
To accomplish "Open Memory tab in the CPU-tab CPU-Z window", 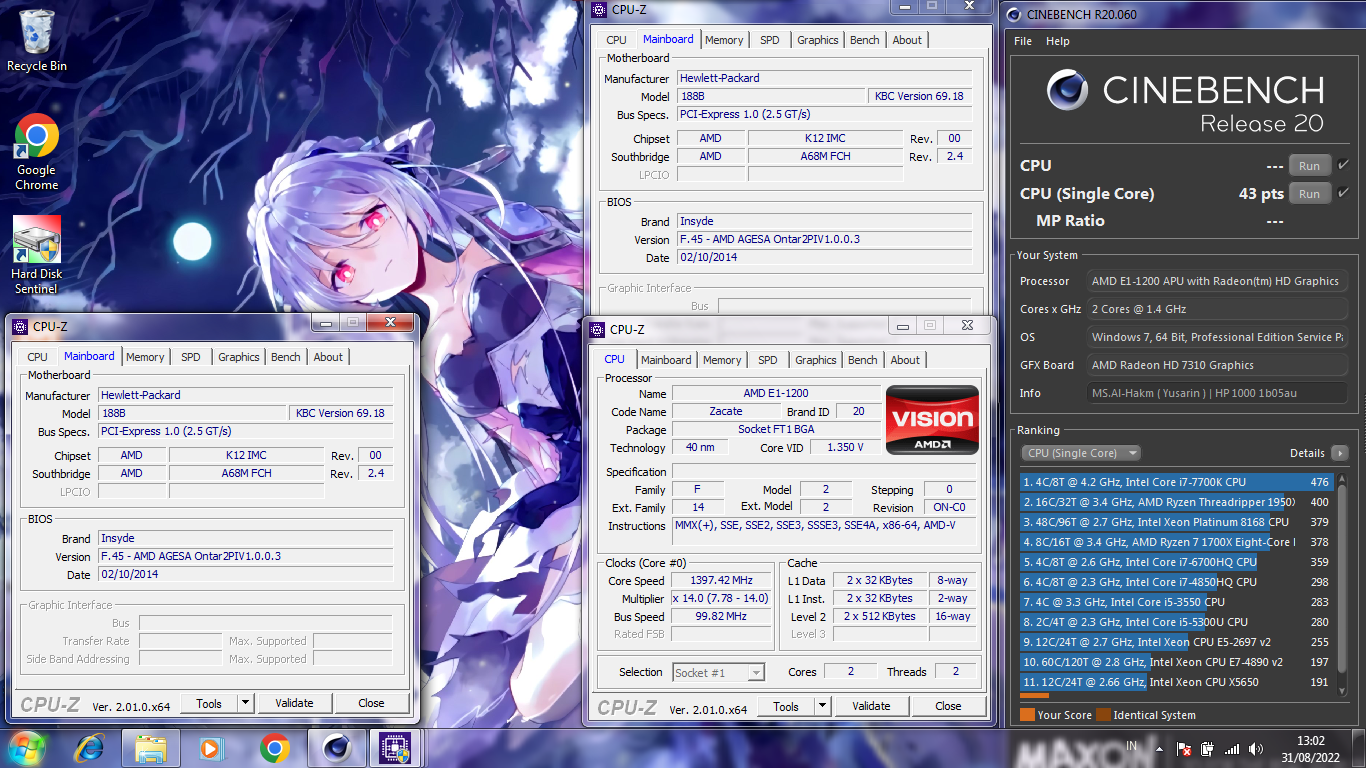I will tap(722, 360).
